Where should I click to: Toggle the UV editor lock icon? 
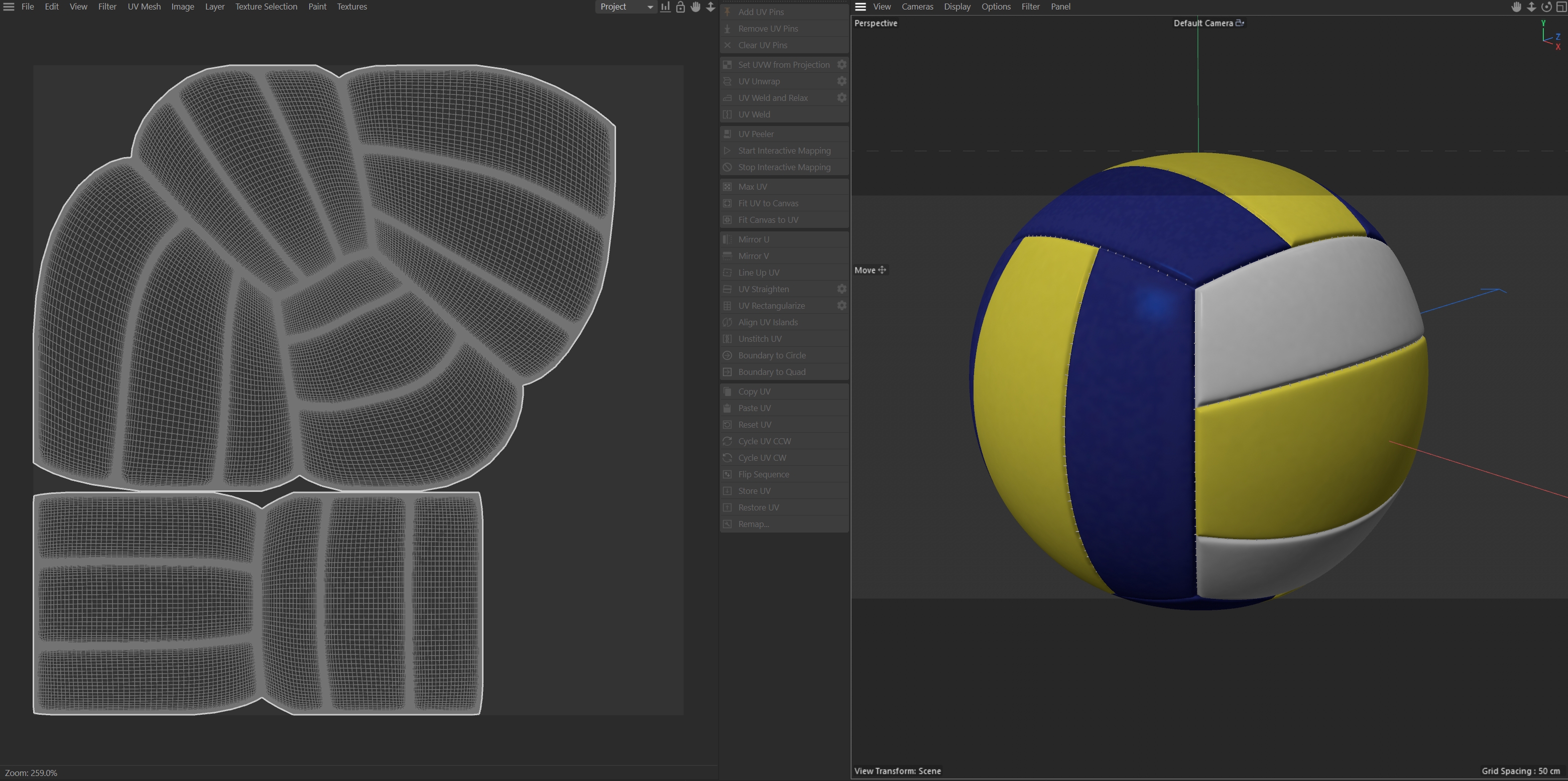tap(680, 7)
